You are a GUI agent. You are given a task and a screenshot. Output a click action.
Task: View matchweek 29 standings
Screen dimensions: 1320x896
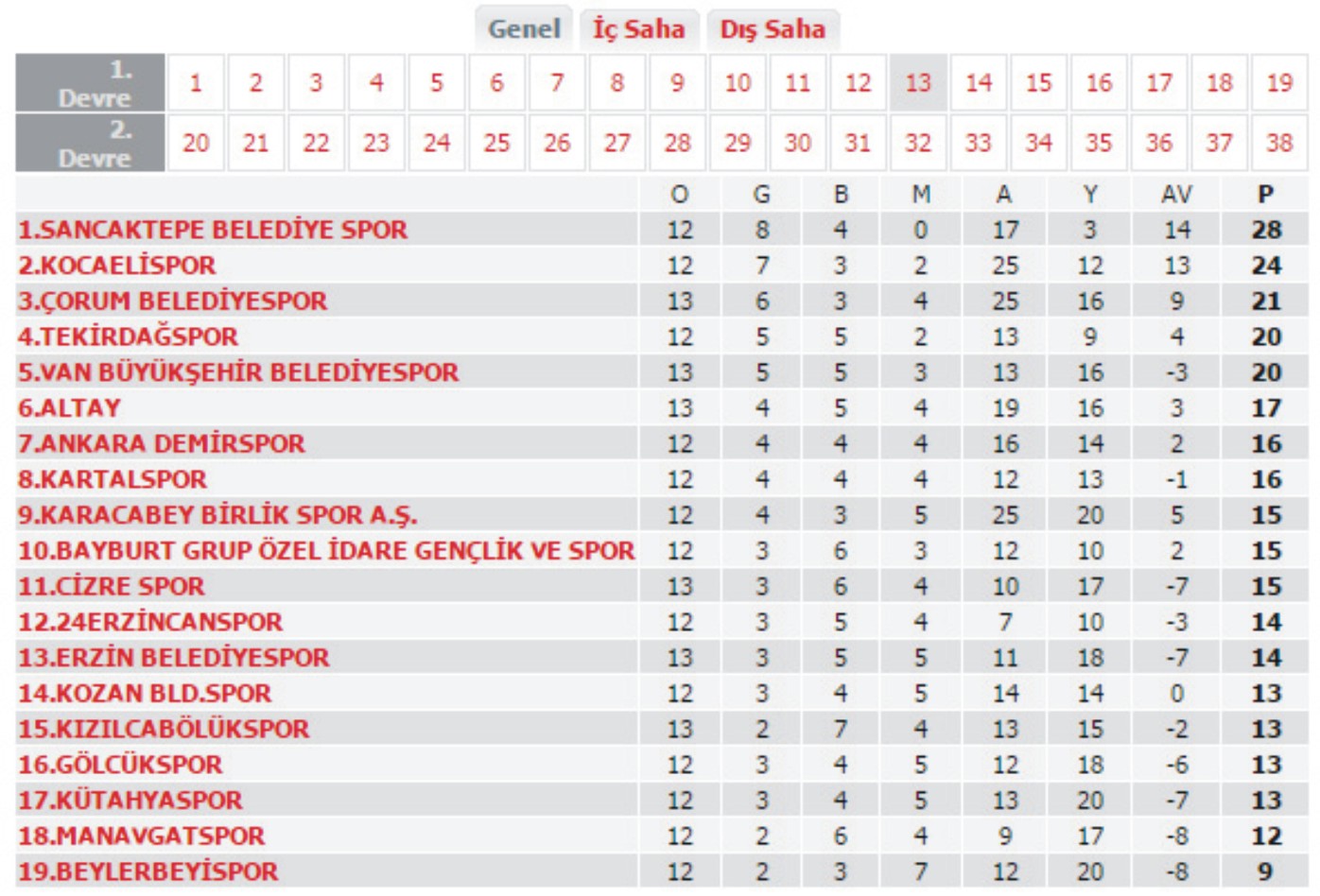pos(738,143)
